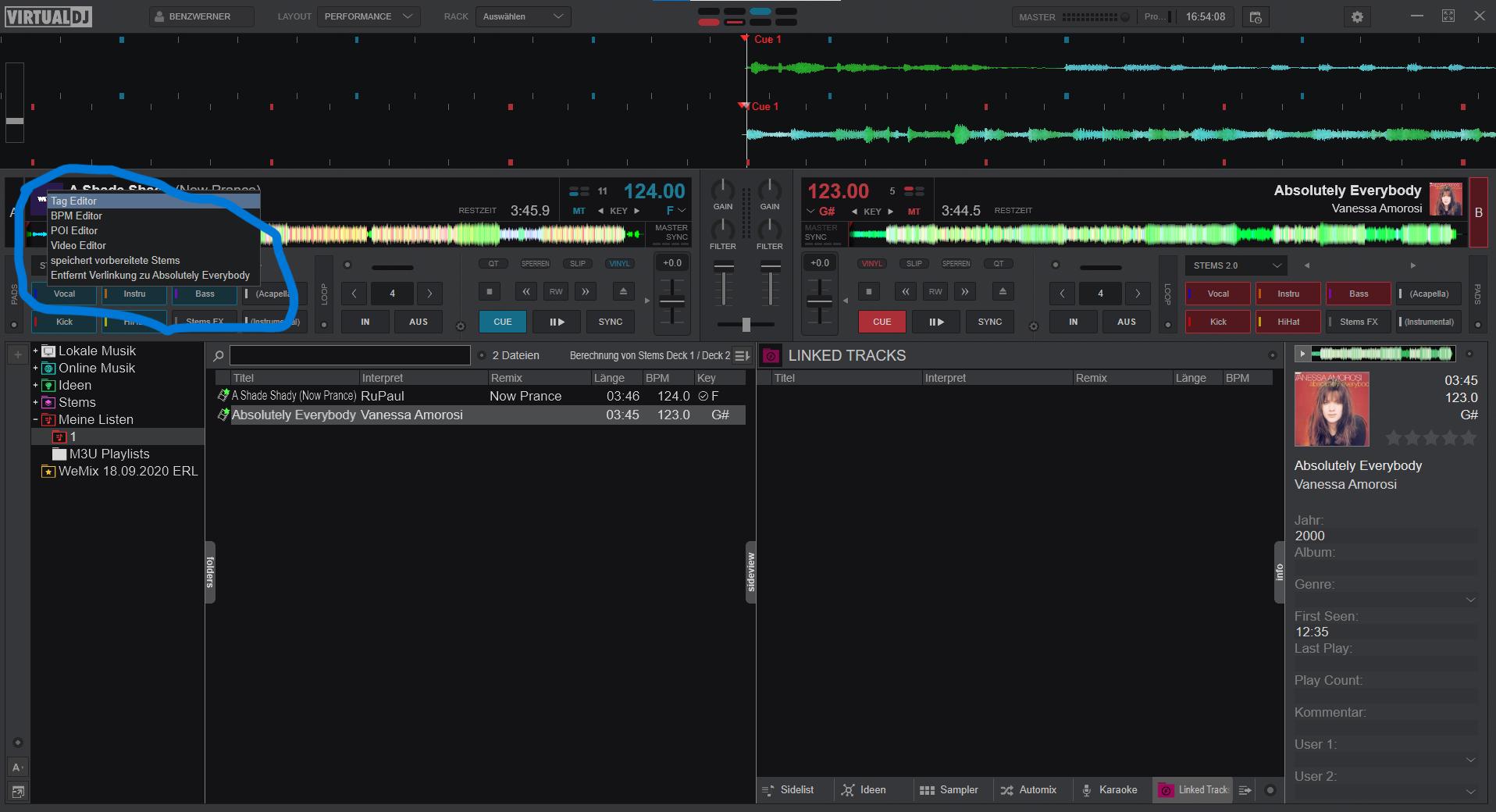Click the Automix shuffle icon
The image size is (1496, 812).
coord(1007,790)
